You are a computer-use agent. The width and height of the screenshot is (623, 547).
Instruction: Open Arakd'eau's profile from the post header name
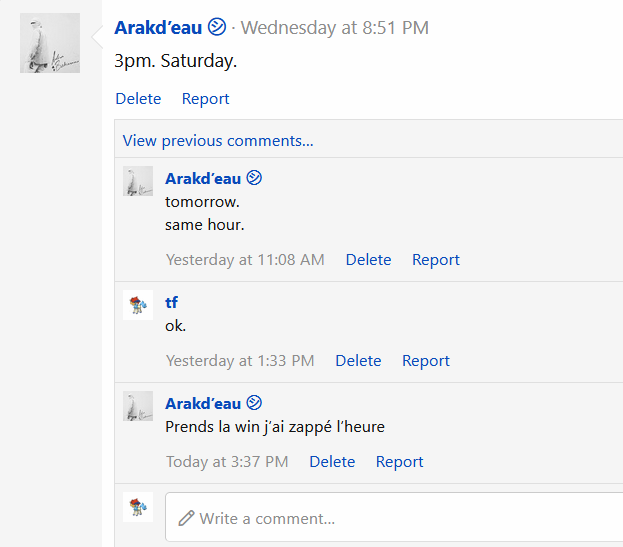pyautogui.click(x=158, y=27)
